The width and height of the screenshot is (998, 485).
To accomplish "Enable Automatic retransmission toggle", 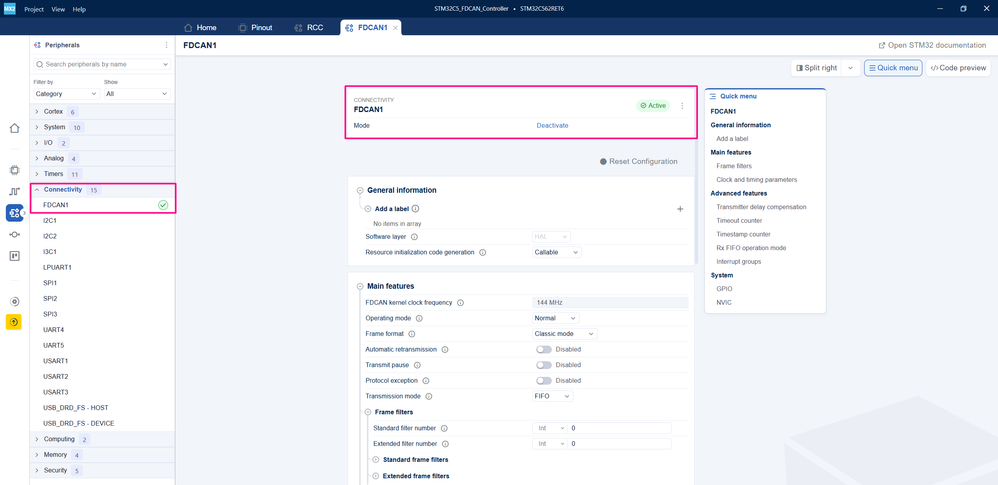I will coord(544,349).
